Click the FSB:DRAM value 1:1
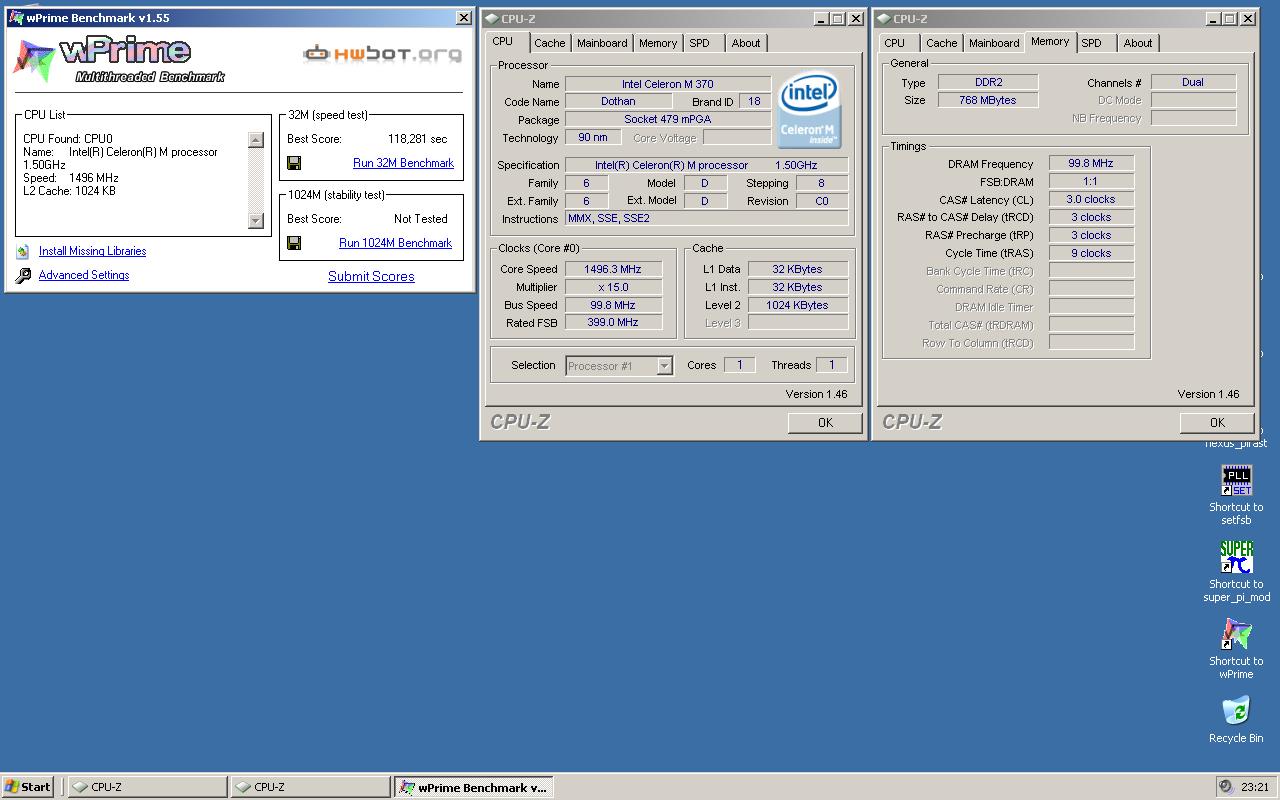This screenshot has height=800, width=1280. point(1090,181)
